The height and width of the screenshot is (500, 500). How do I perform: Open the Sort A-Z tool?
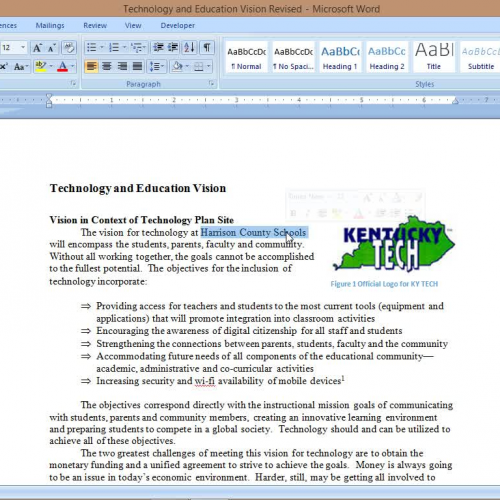point(189,48)
